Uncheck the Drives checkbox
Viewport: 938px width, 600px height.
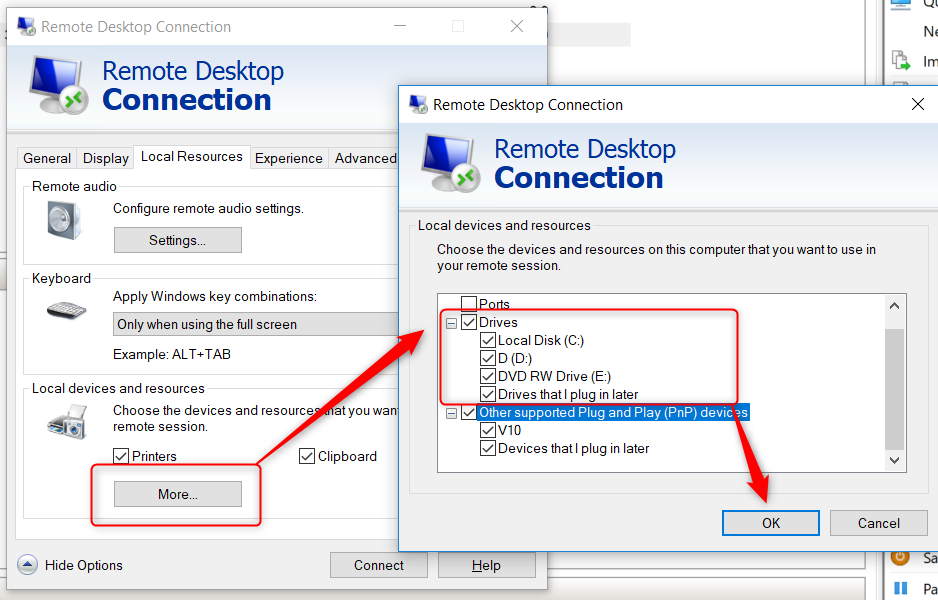click(469, 322)
